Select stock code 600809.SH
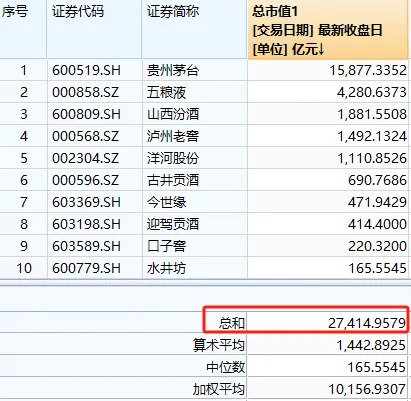The height and width of the screenshot is (401, 411). tap(86, 114)
